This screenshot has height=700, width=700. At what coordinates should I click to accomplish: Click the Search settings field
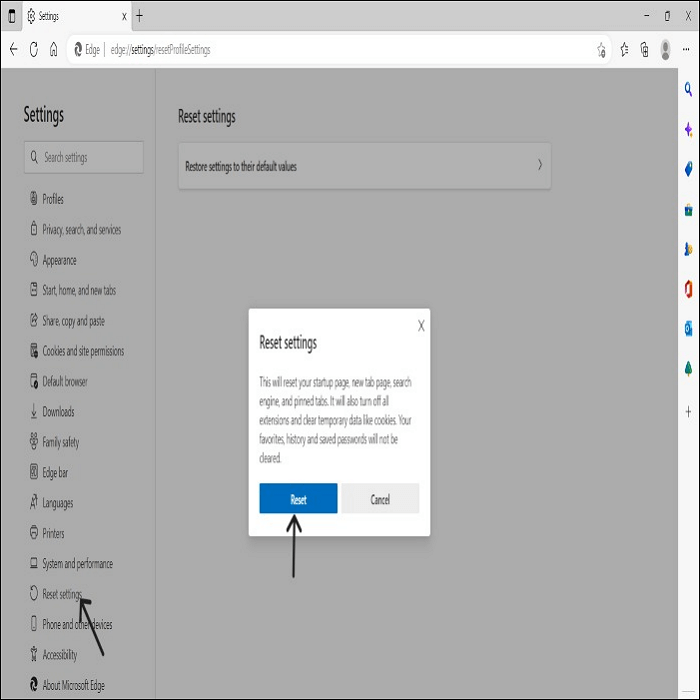tap(84, 157)
